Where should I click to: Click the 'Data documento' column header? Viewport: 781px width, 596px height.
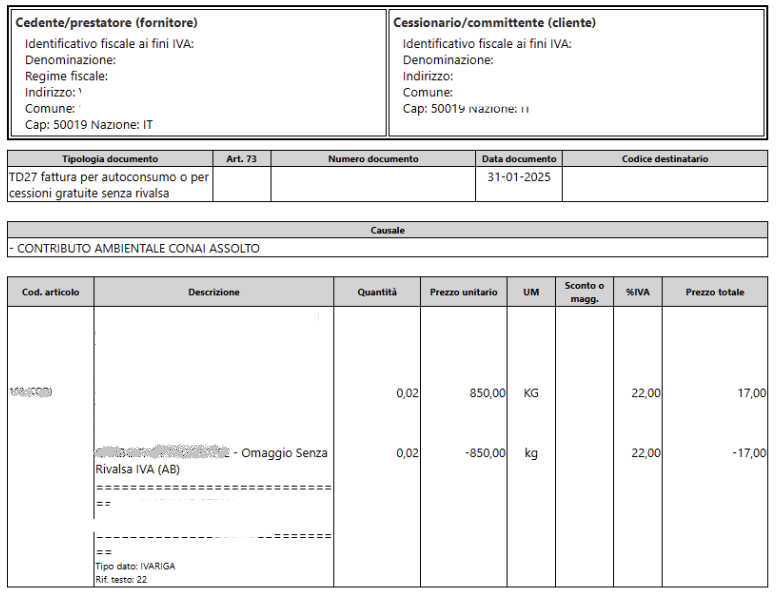[x=519, y=159]
